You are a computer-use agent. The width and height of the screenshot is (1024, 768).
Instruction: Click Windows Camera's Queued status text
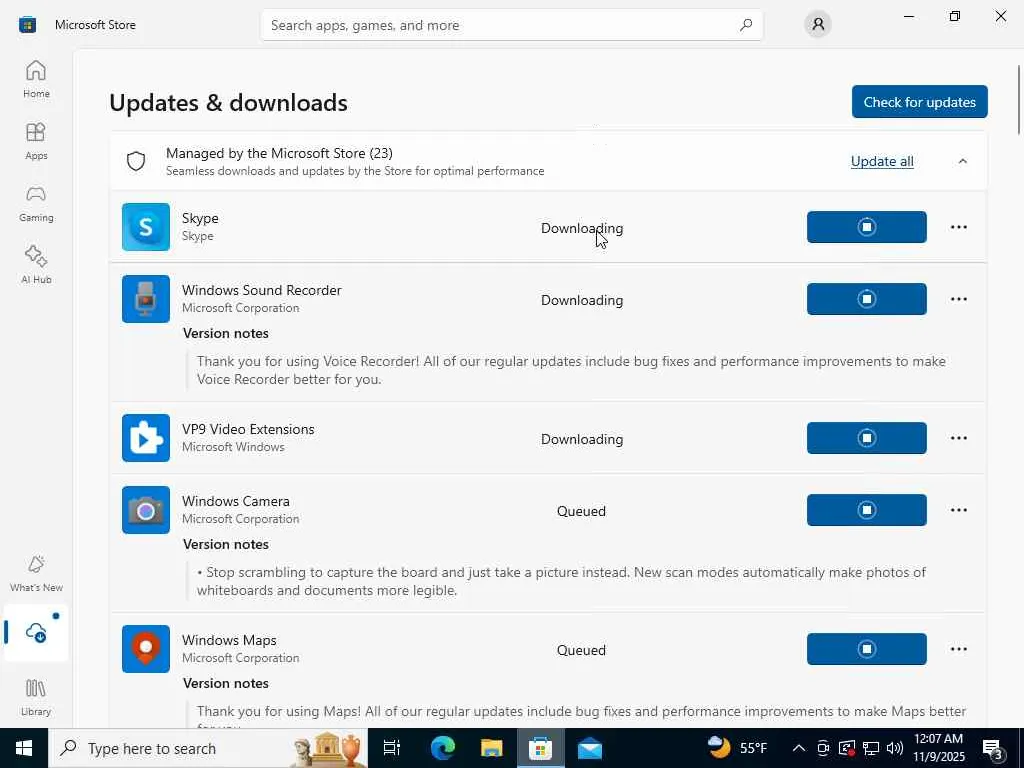point(581,511)
